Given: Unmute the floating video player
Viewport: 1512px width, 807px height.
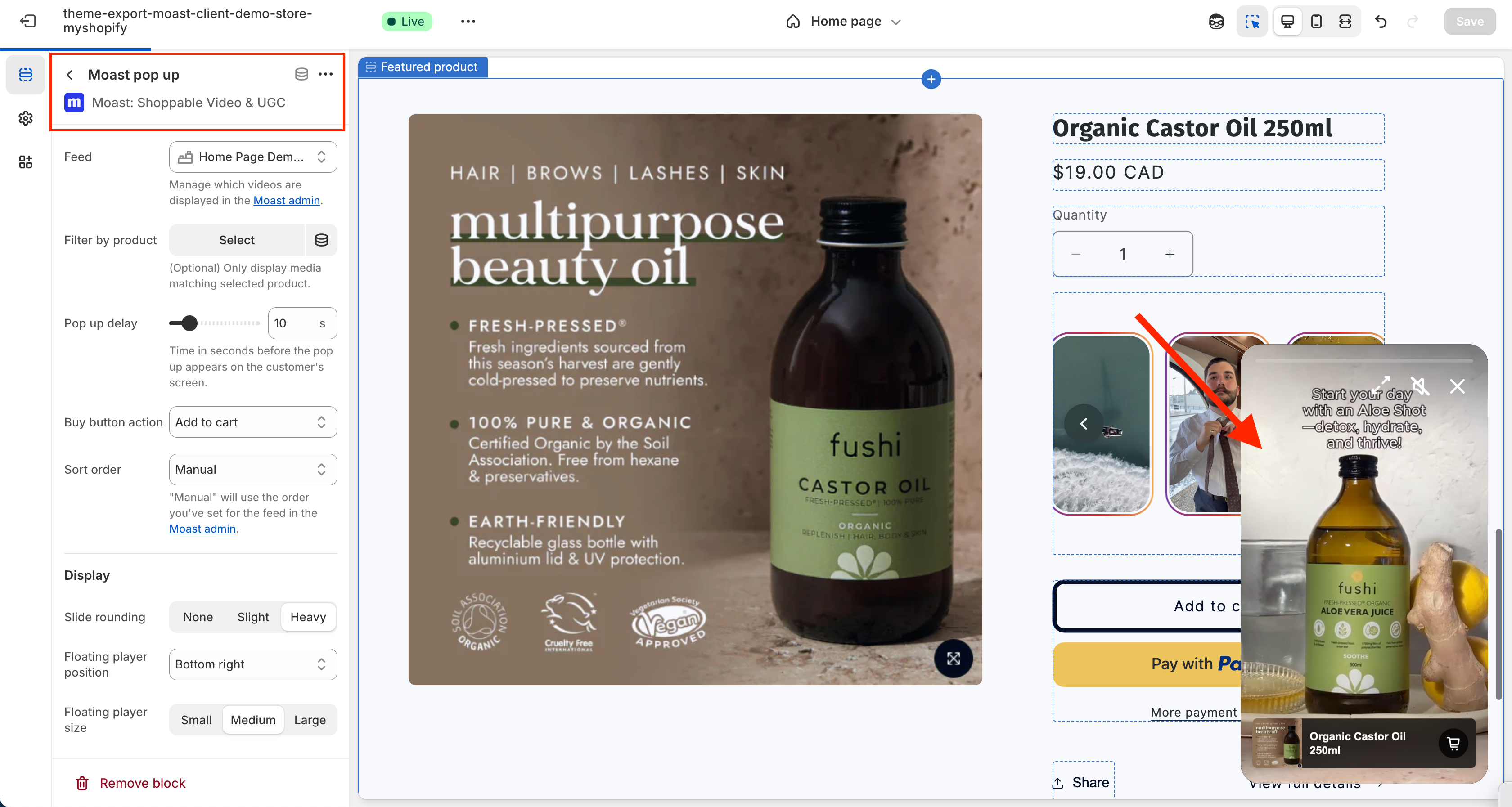Looking at the screenshot, I should coord(1419,386).
